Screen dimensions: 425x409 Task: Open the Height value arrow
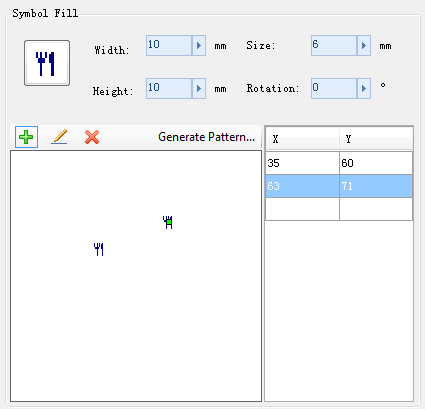[199, 88]
